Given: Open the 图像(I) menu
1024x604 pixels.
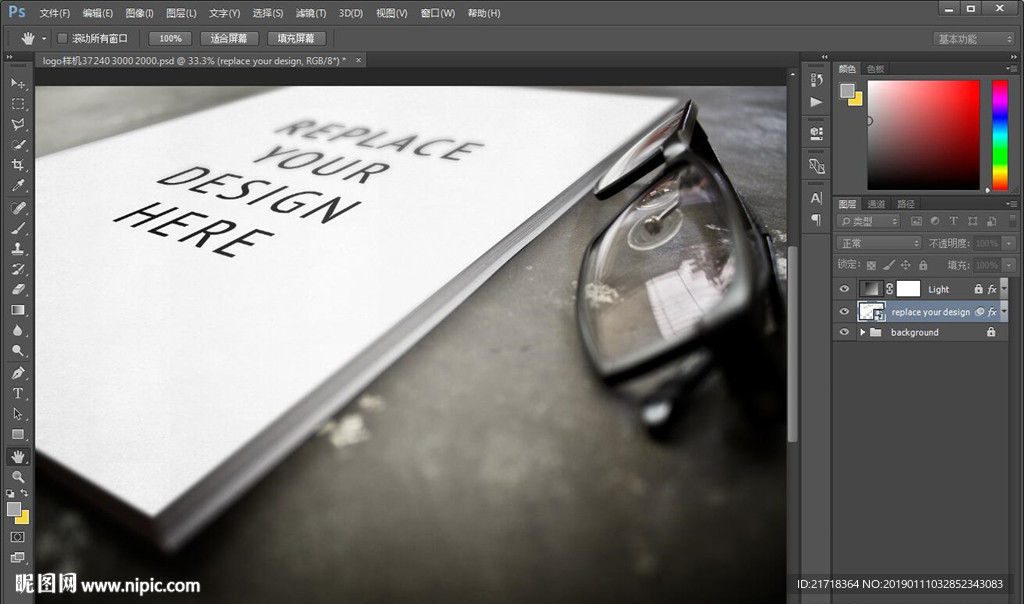Looking at the screenshot, I should [x=139, y=13].
